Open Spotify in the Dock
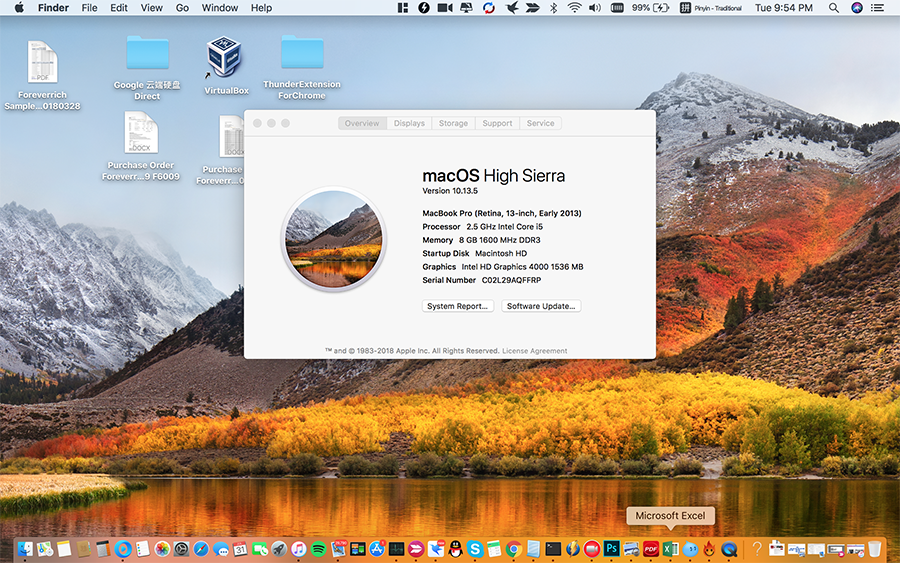Screen dimensions: 900x563 (318, 549)
